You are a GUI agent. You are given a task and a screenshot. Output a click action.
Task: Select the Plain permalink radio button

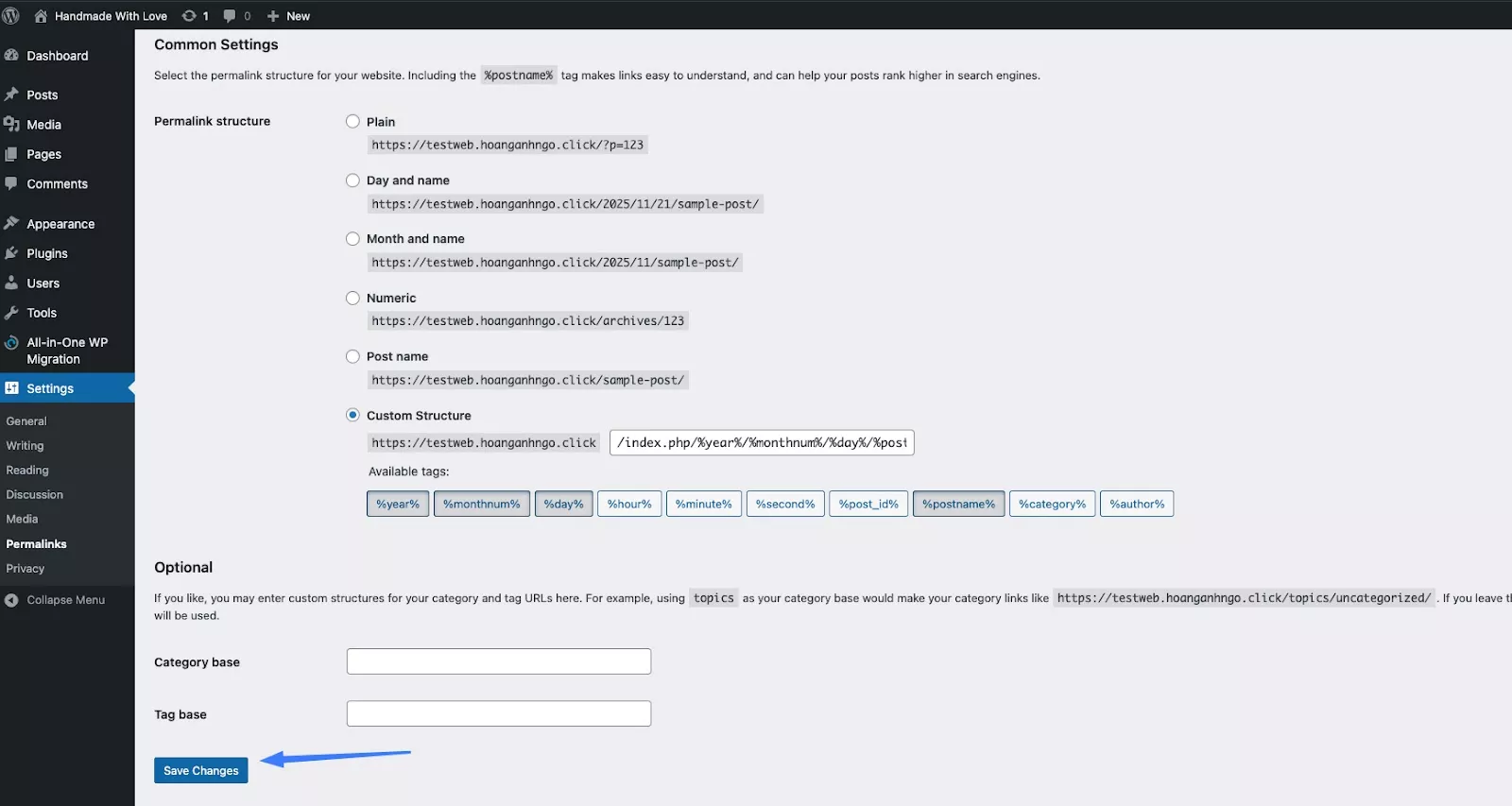[x=352, y=122]
